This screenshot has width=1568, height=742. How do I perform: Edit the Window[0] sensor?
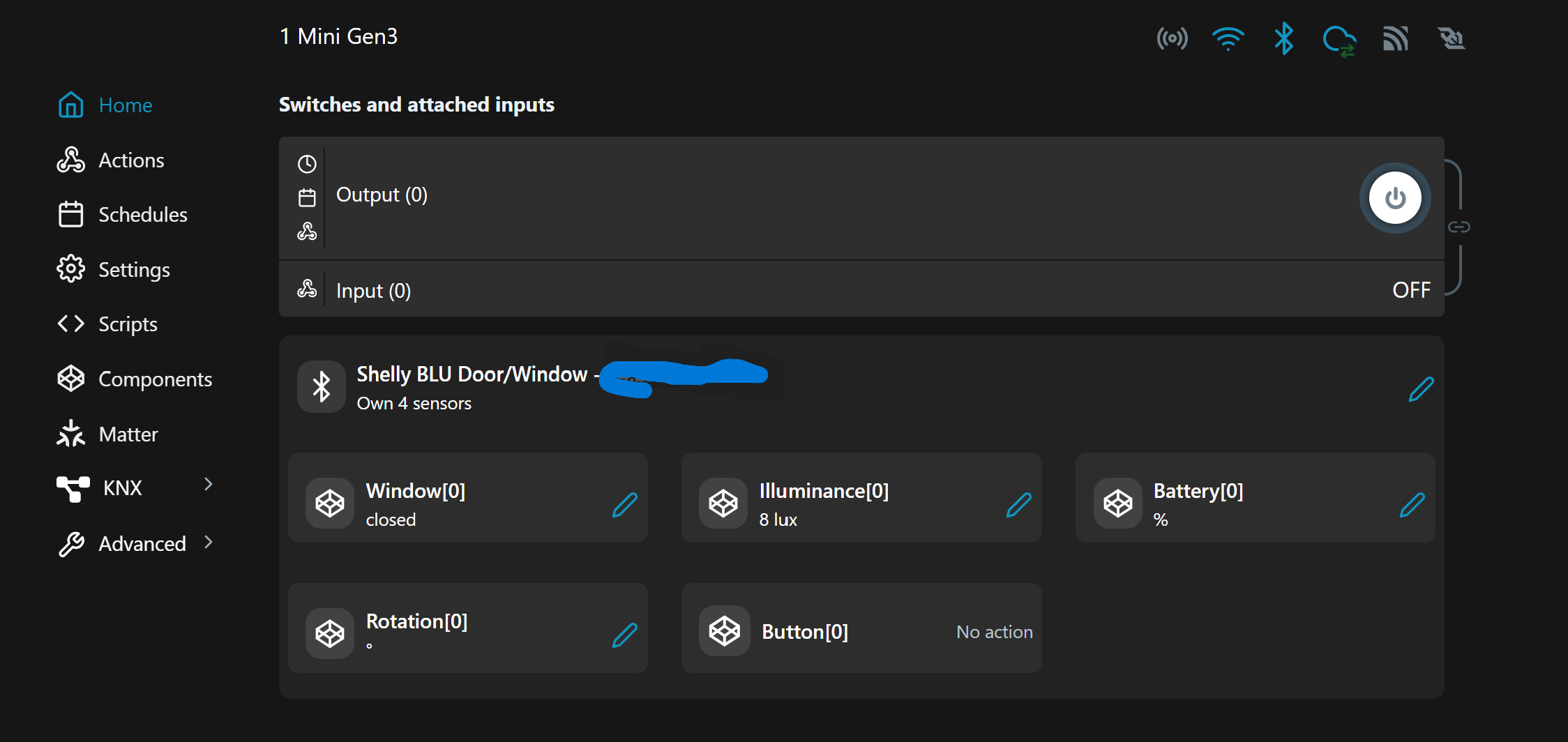[625, 505]
